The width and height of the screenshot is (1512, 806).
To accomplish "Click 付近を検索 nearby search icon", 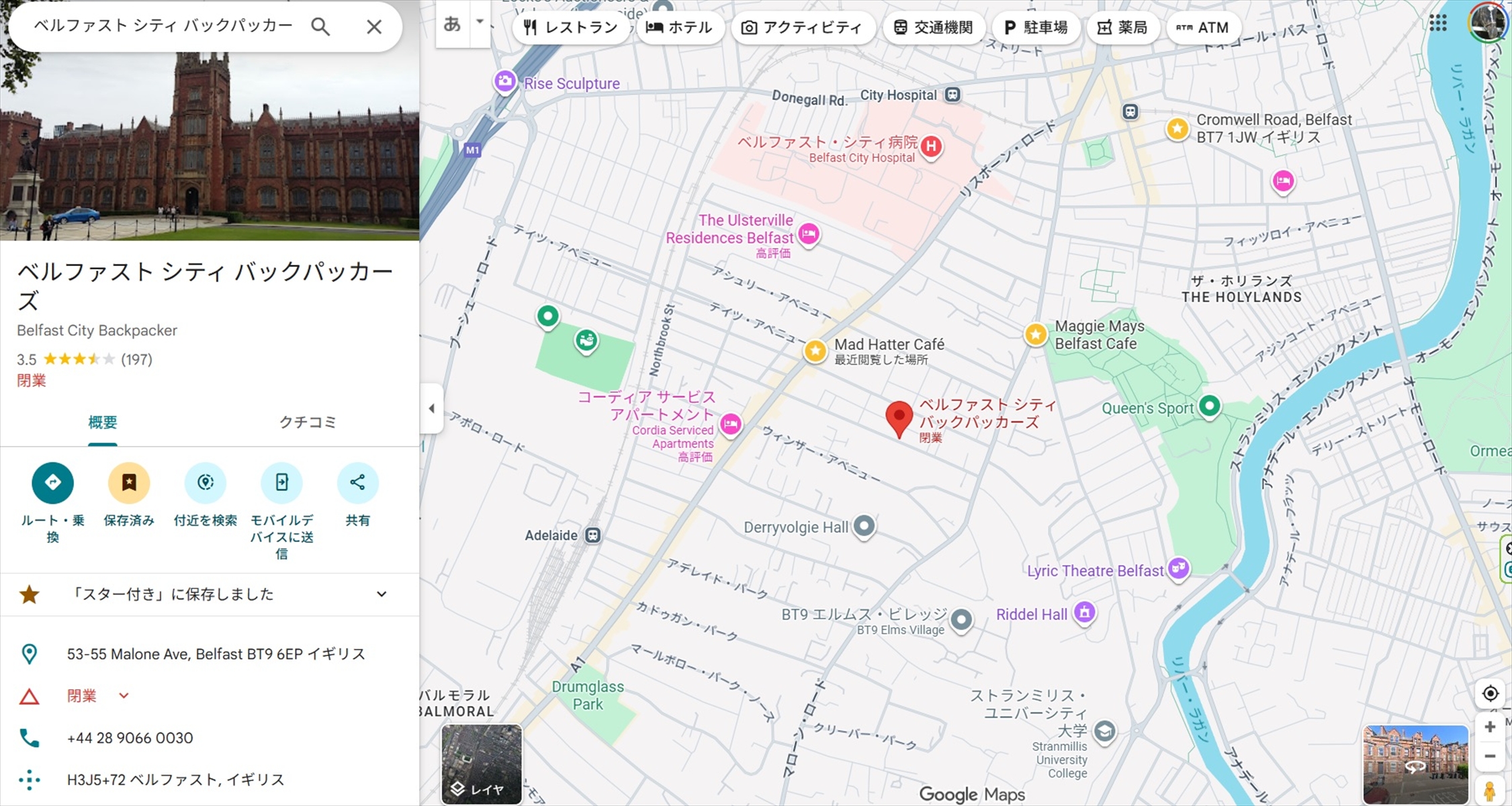I will [206, 482].
